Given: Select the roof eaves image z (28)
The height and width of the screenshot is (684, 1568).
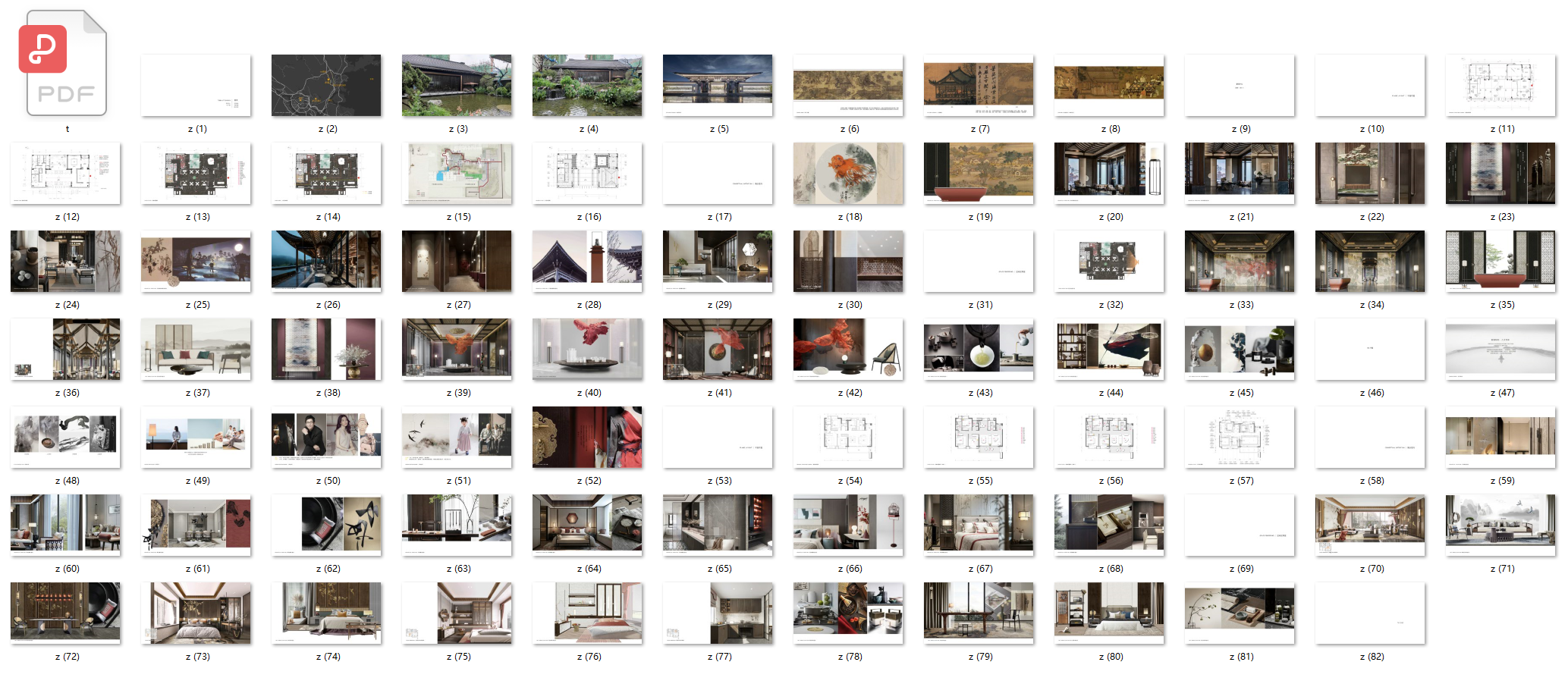Looking at the screenshot, I should 587,261.
